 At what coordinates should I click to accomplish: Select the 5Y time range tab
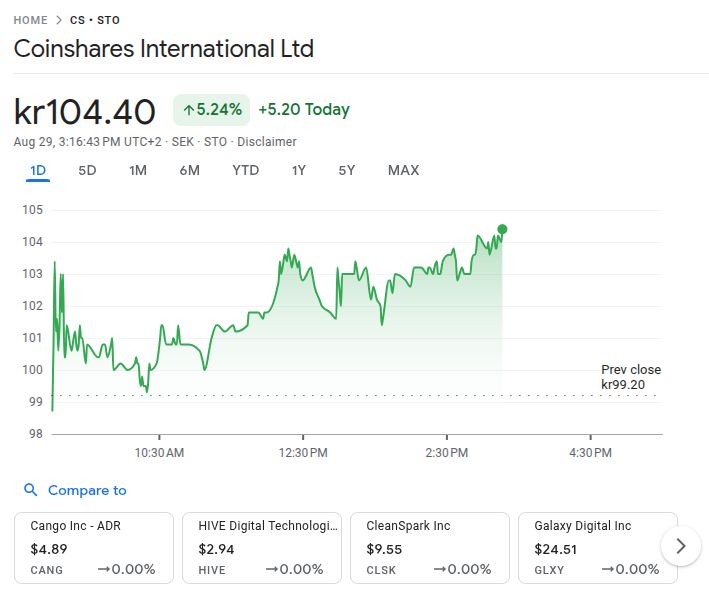[347, 170]
